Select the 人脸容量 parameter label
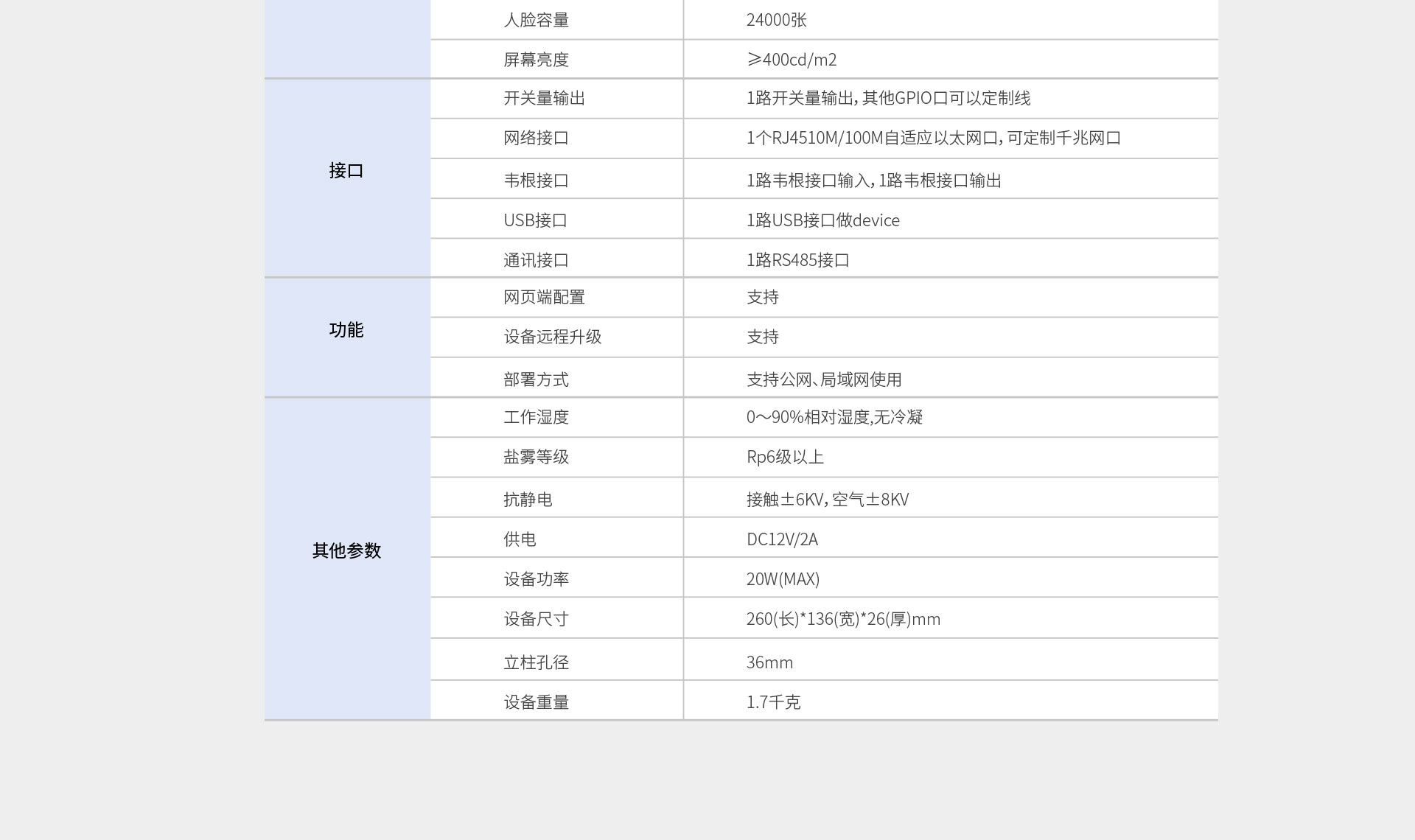The height and width of the screenshot is (840, 1415). coord(536,20)
